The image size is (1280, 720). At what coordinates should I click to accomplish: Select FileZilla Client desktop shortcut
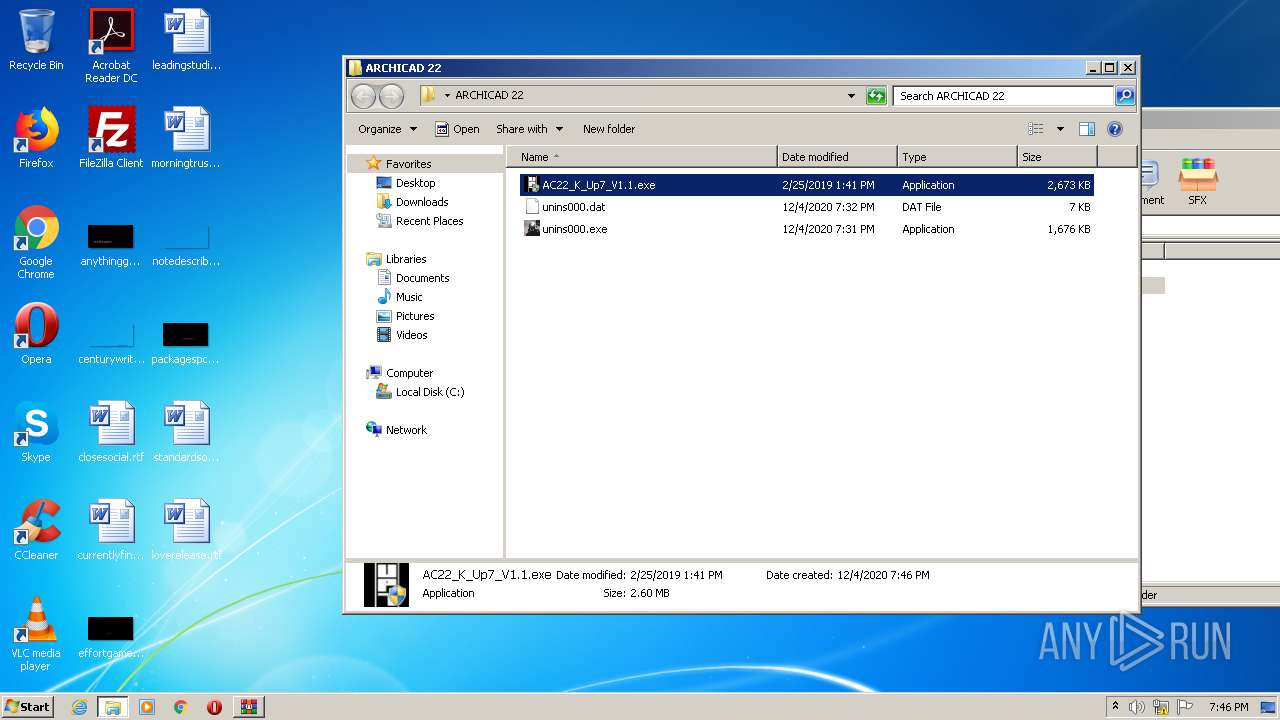[111, 138]
